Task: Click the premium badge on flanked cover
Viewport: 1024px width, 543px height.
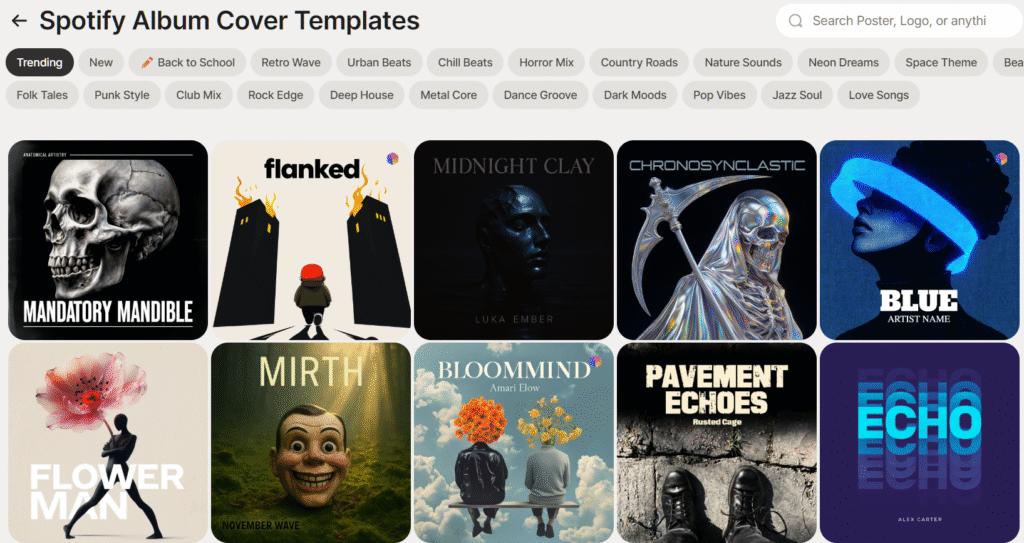Action: 392,159
